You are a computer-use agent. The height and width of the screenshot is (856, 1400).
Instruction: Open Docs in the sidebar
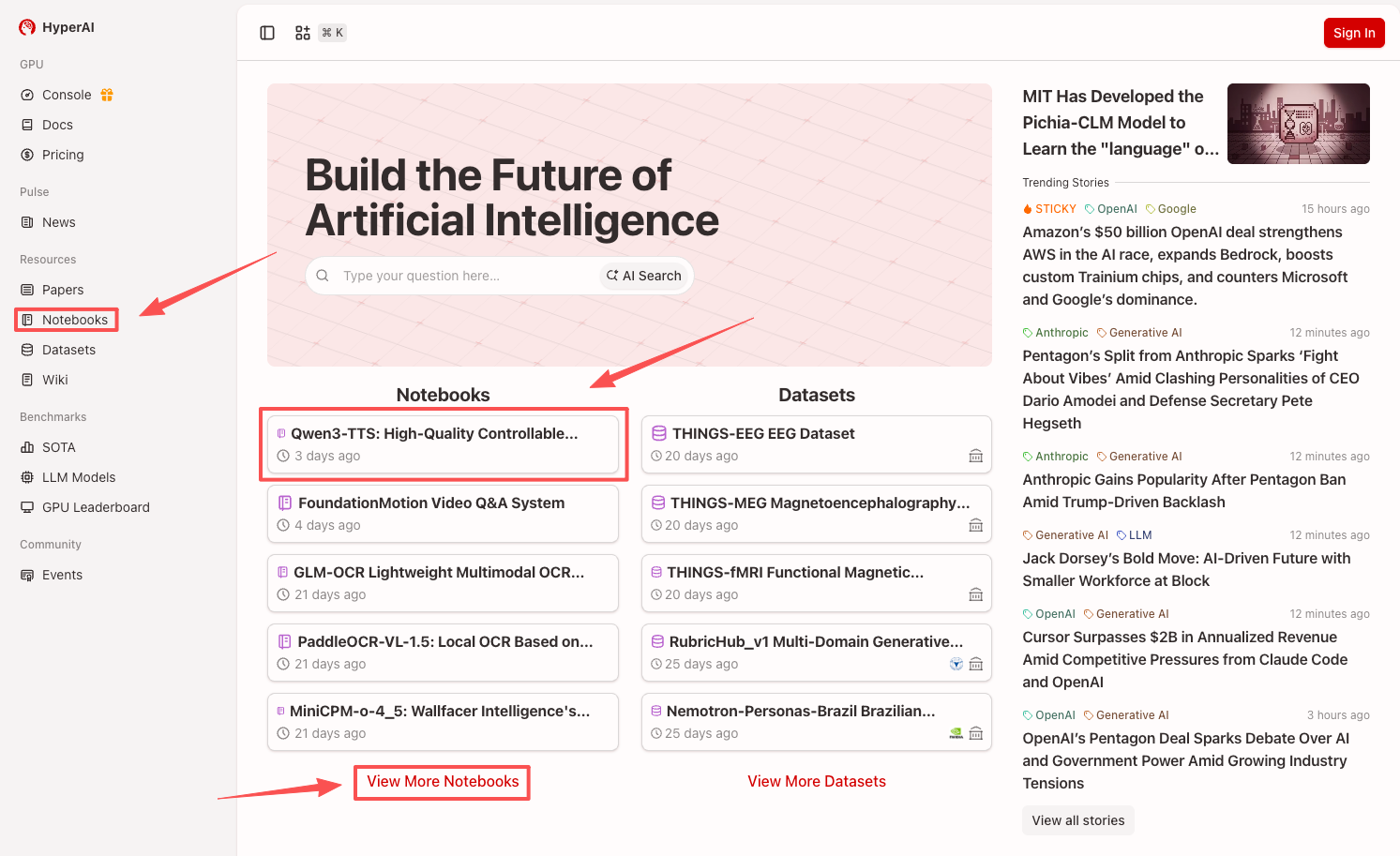[x=57, y=125]
